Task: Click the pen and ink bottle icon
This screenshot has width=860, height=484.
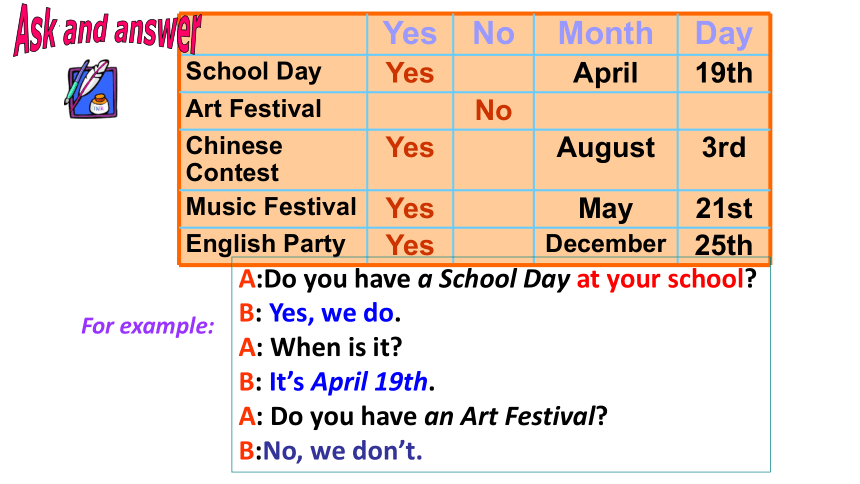Action: [91, 89]
